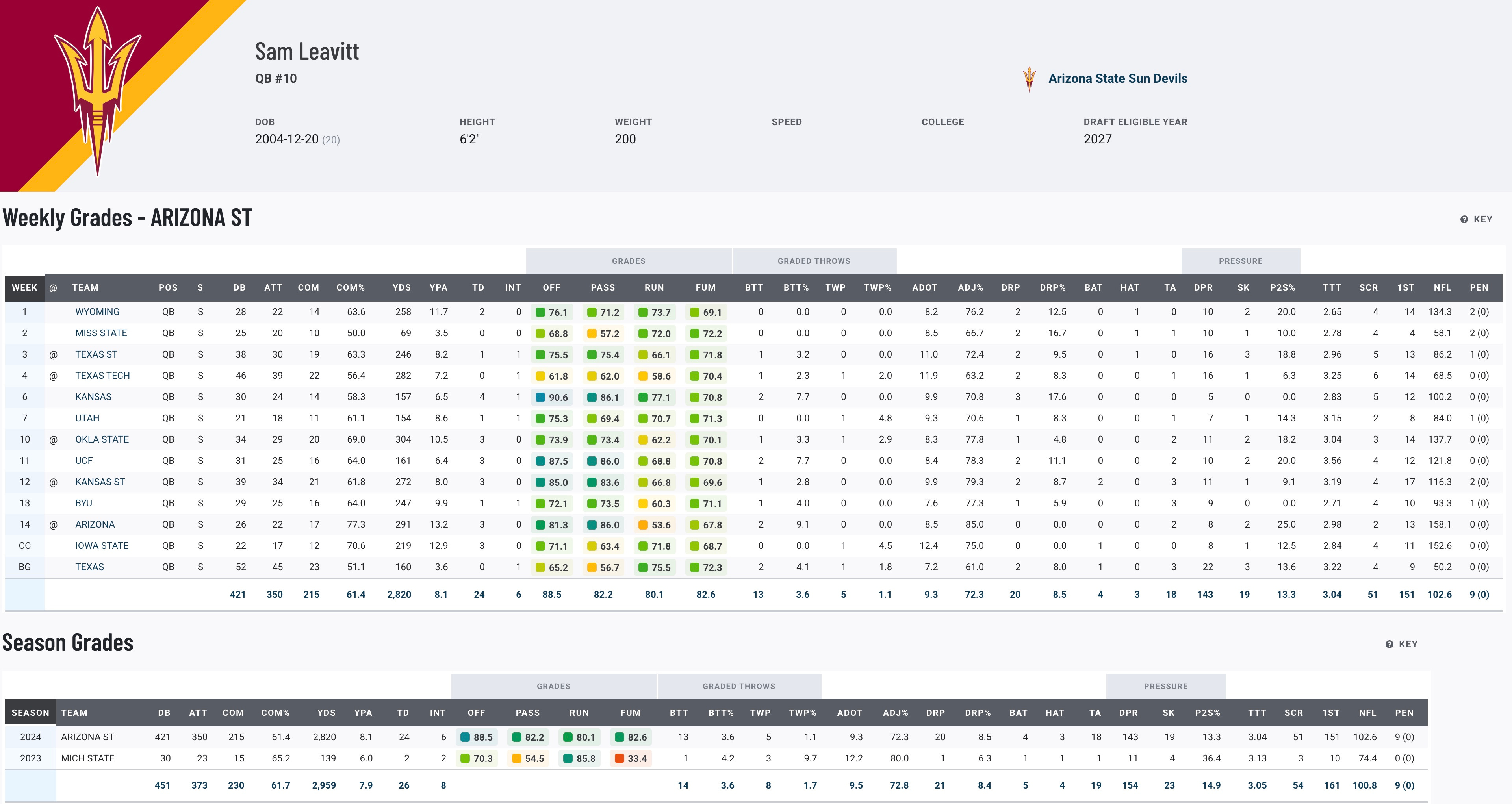The height and width of the screenshot is (804, 1512).
Task: Click the 158.1 NFL rating for Arizona game
Action: [1440, 524]
